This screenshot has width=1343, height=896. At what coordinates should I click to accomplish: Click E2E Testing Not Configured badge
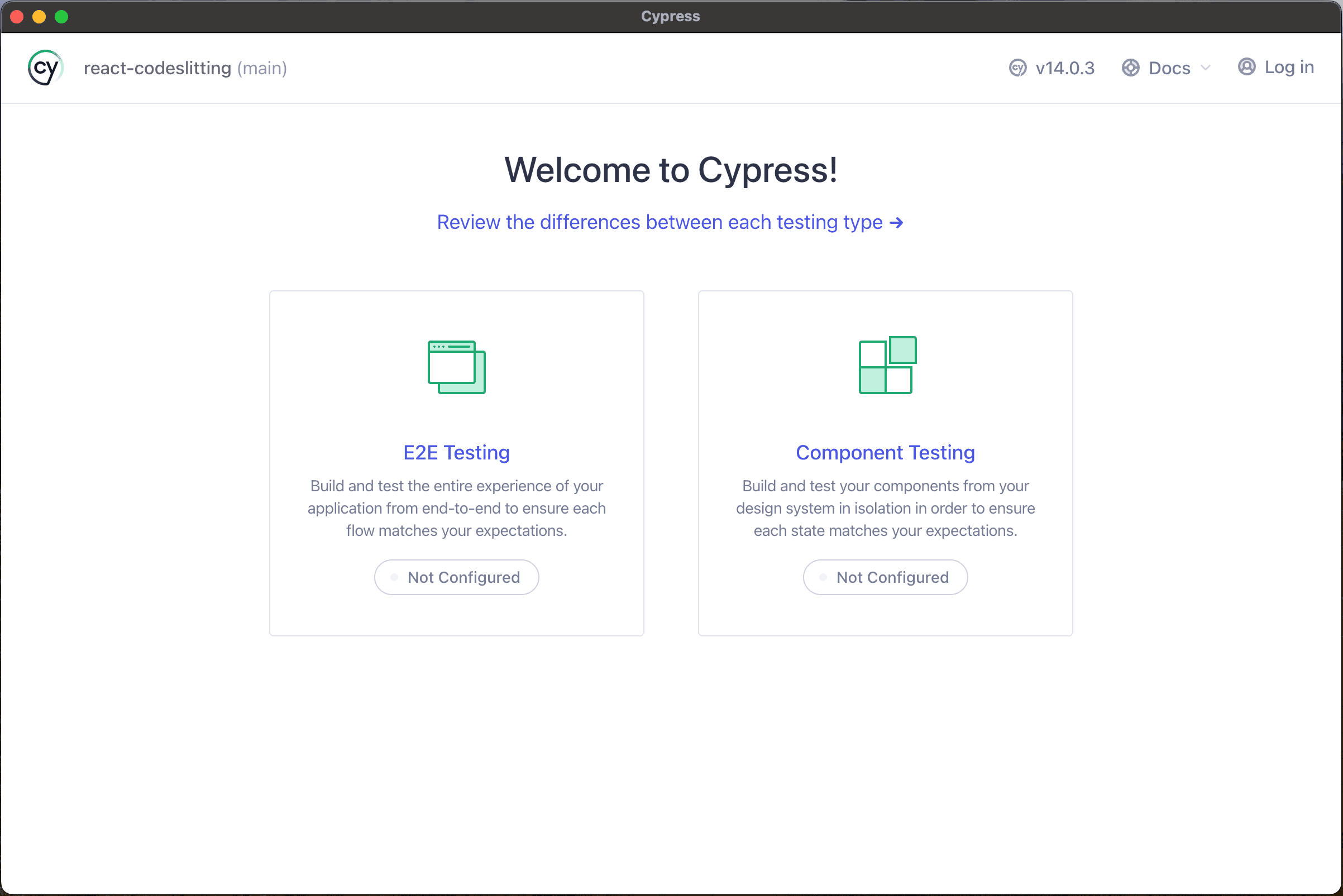pyautogui.click(x=457, y=577)
